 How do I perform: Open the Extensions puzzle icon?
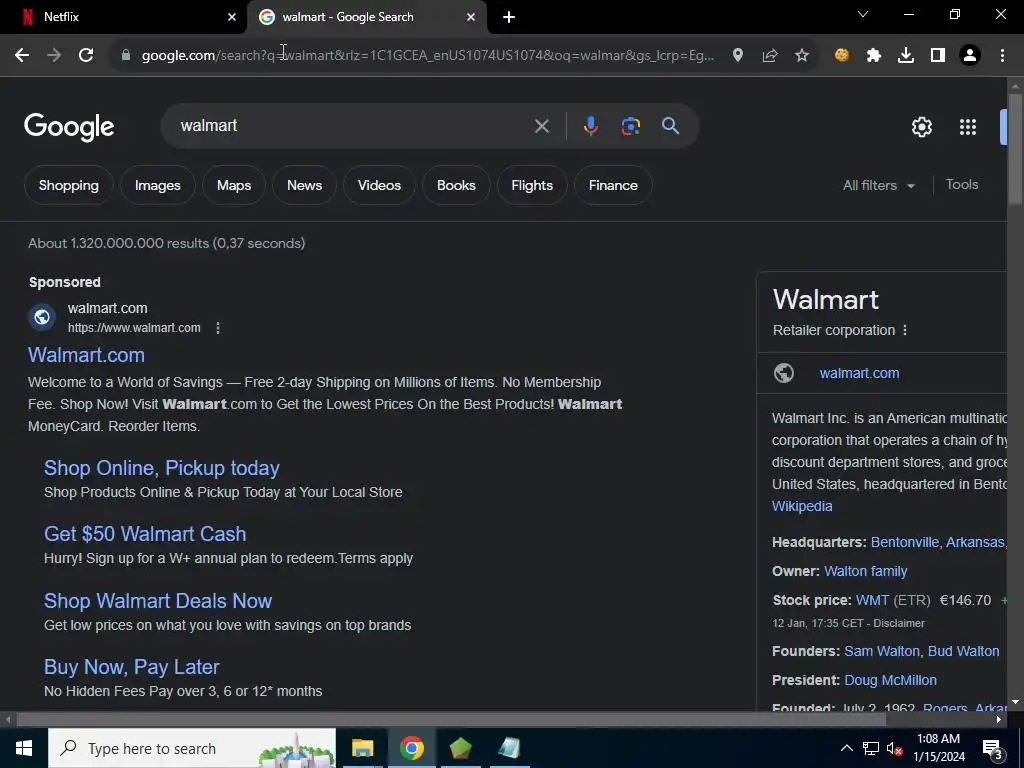coord(874,56)
